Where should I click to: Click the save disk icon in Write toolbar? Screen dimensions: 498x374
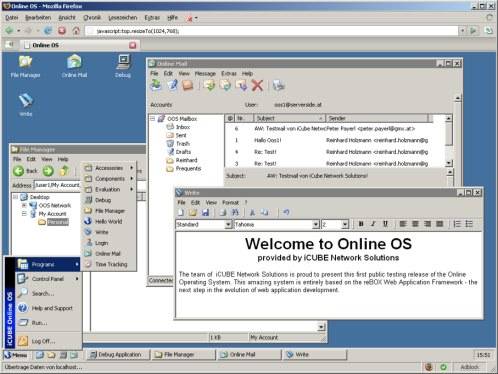(x=205, y=212)
